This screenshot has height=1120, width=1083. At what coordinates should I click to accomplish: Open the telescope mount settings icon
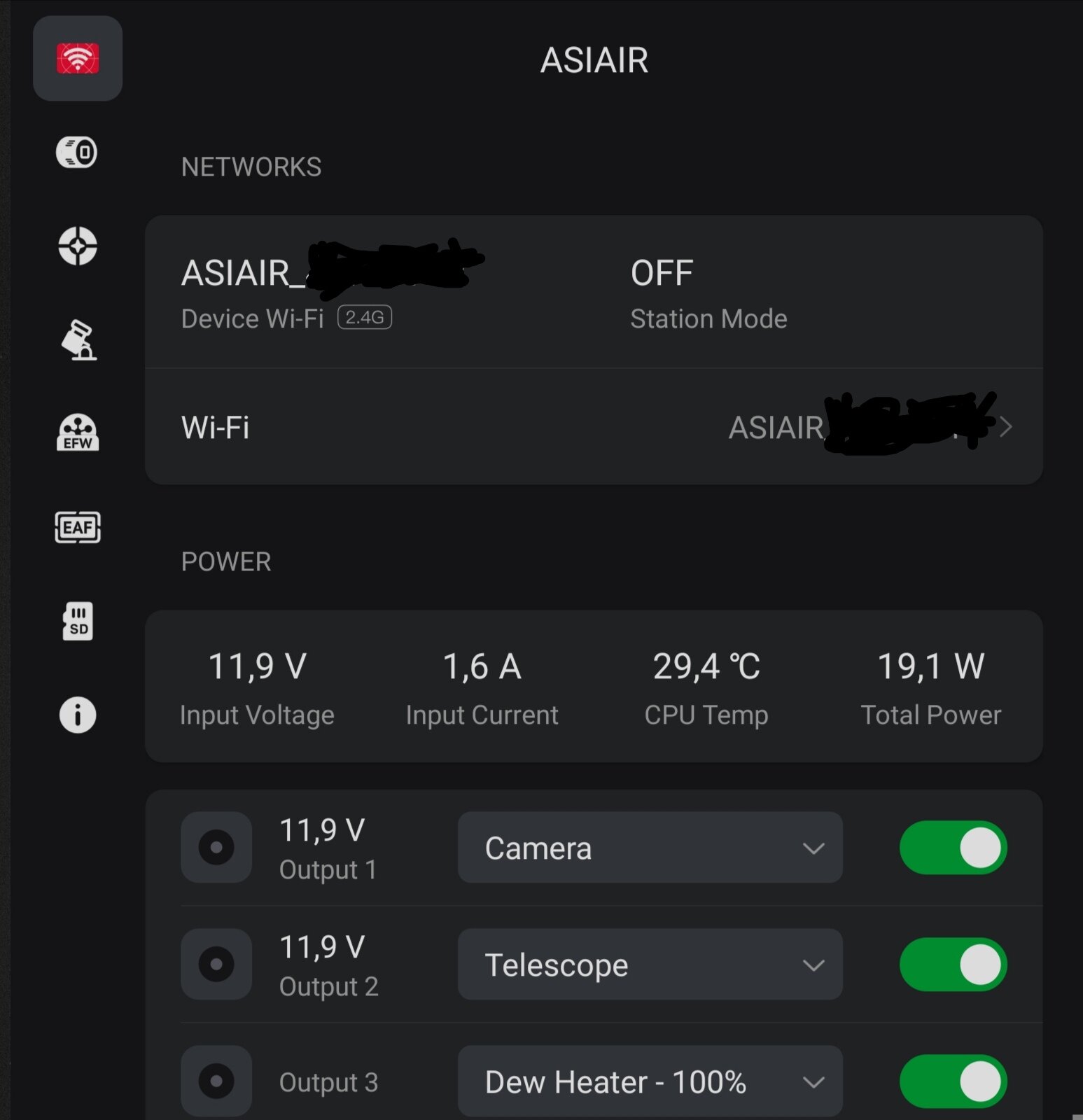click(x=78, y=339)
